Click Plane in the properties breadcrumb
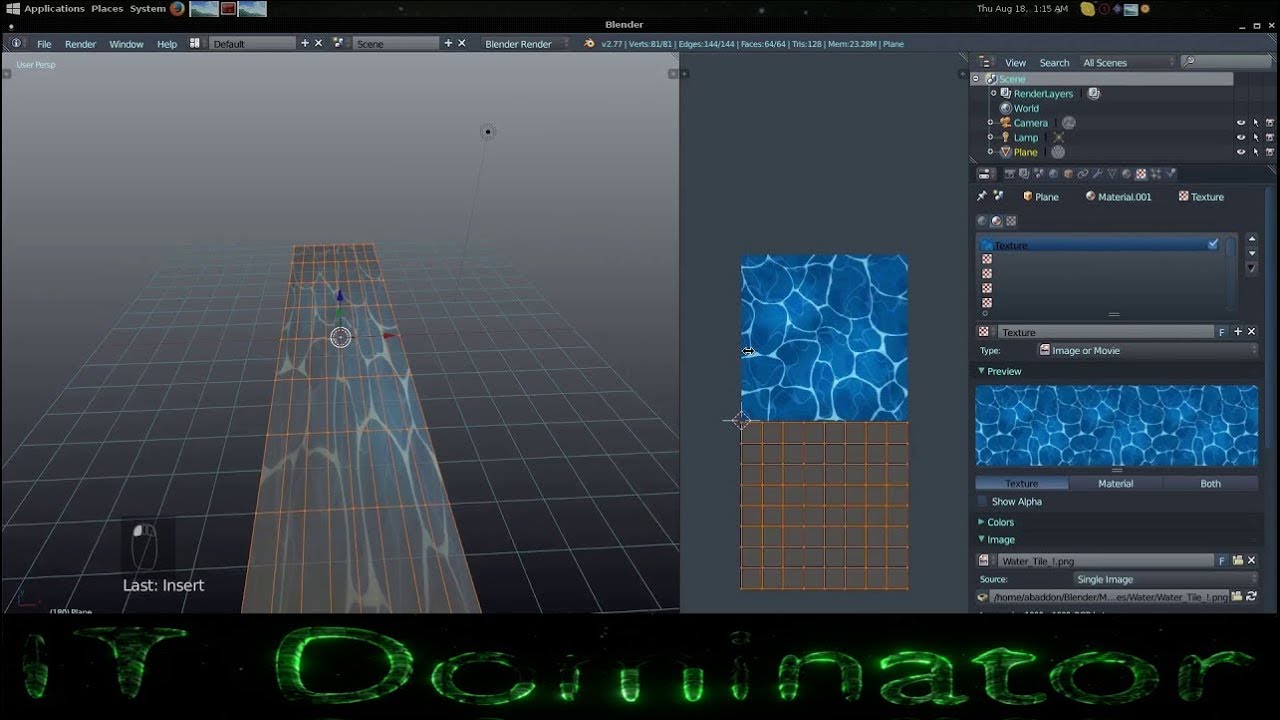This screenshot has height=720, width=1280. pos(1040,197)
